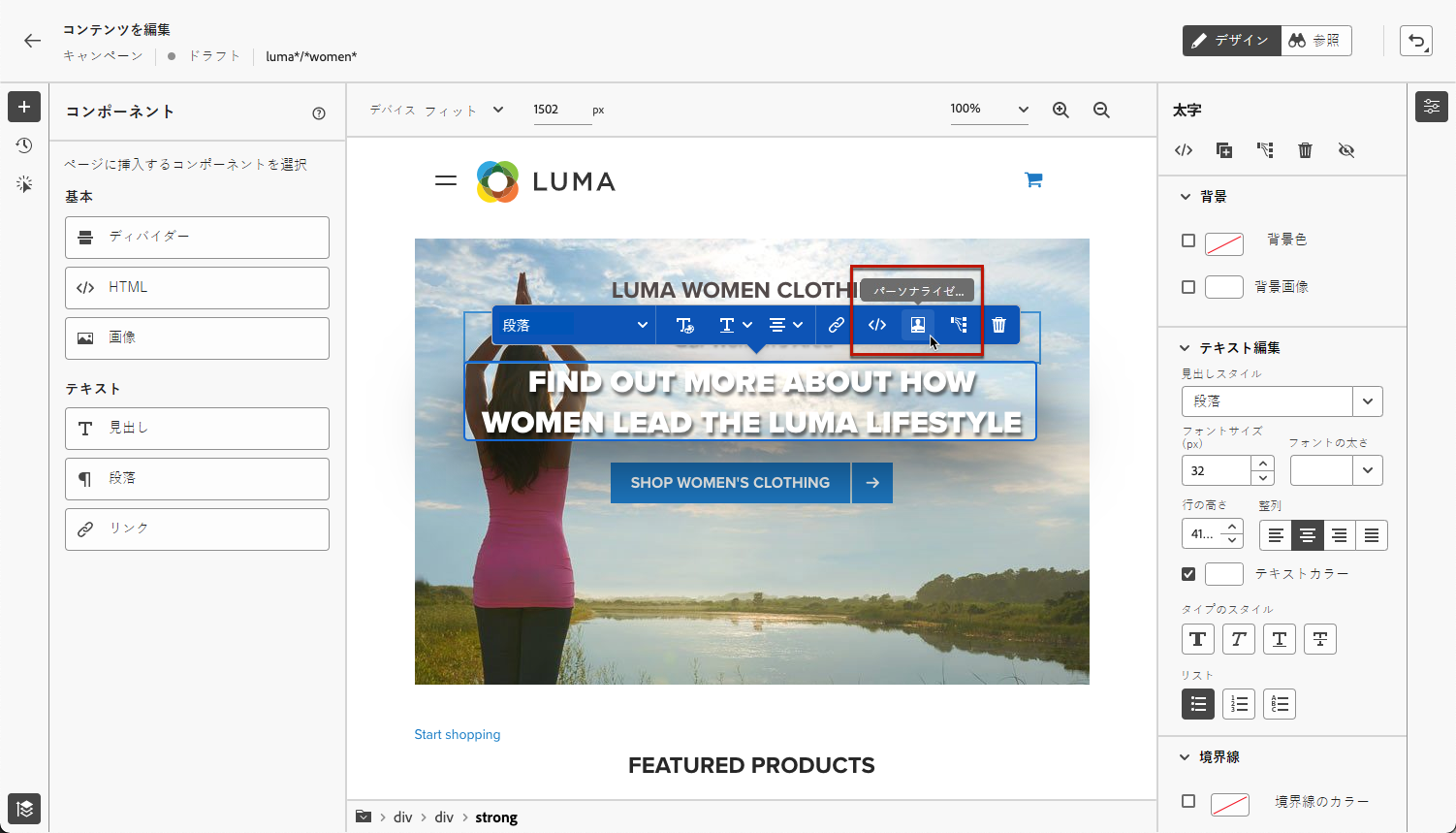Apply bold in タイプのスタイル
Screen dimensions: 1456x833
[1198, 639]
